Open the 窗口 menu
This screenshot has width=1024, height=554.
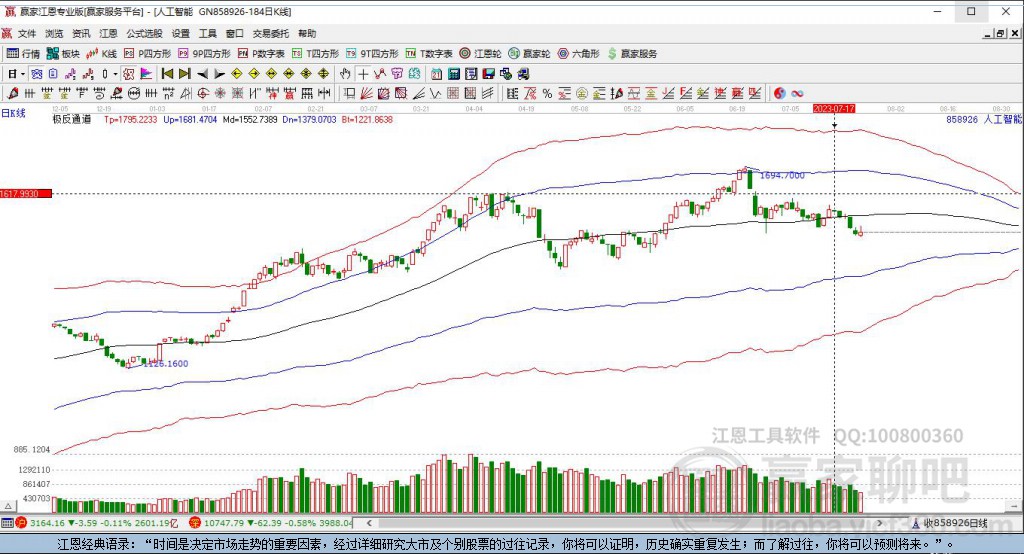234,33
